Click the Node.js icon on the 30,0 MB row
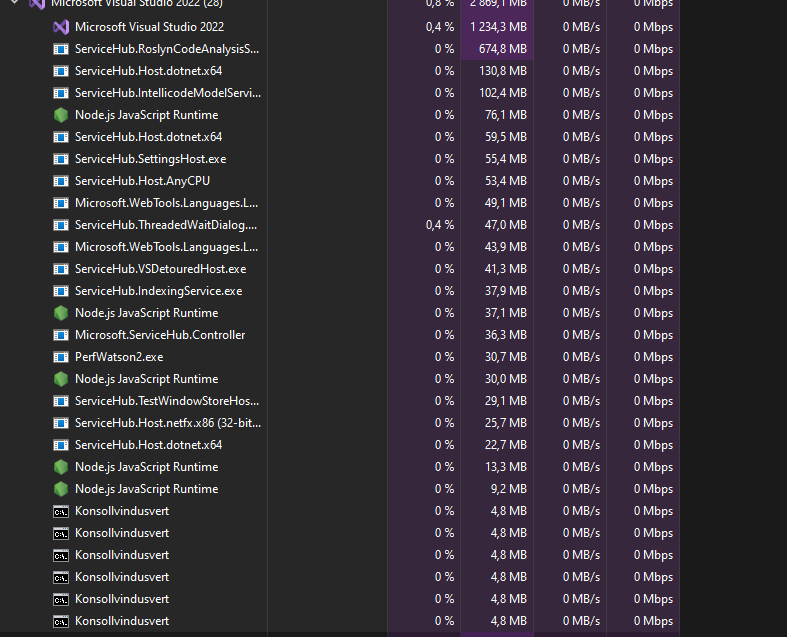 [x=61, y=379]
